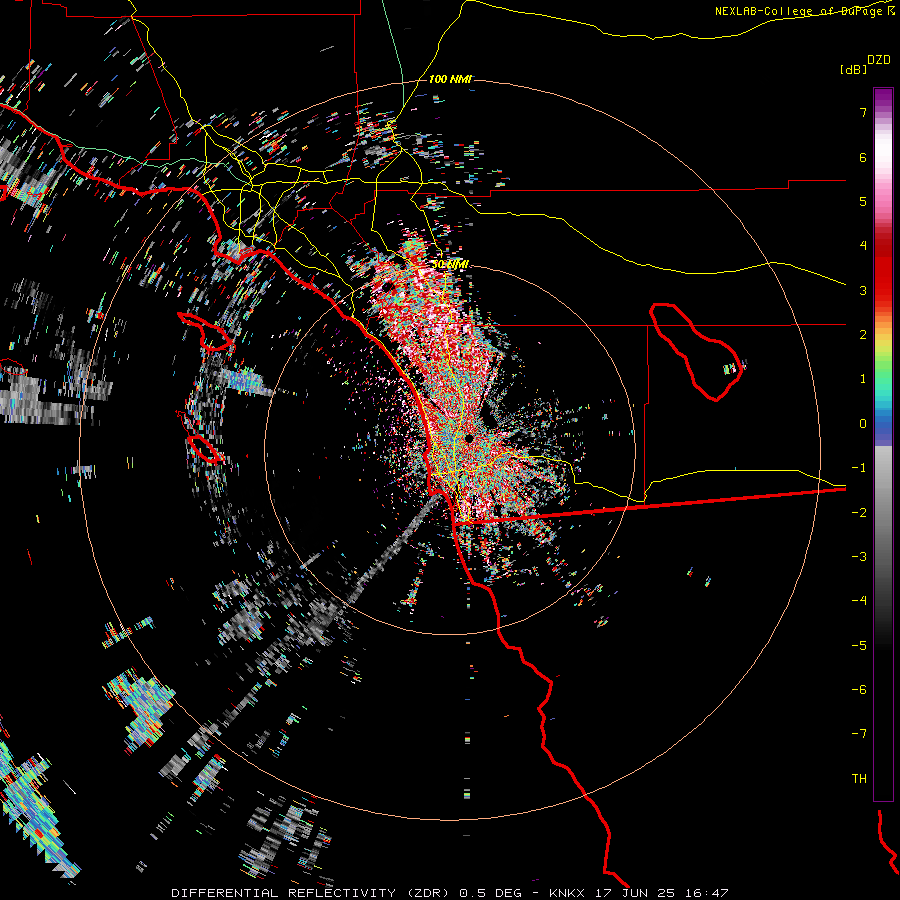The image size is (900, 900).
Task: Select the "1" tick on the dB scale
Action: (x=863, y=379)
